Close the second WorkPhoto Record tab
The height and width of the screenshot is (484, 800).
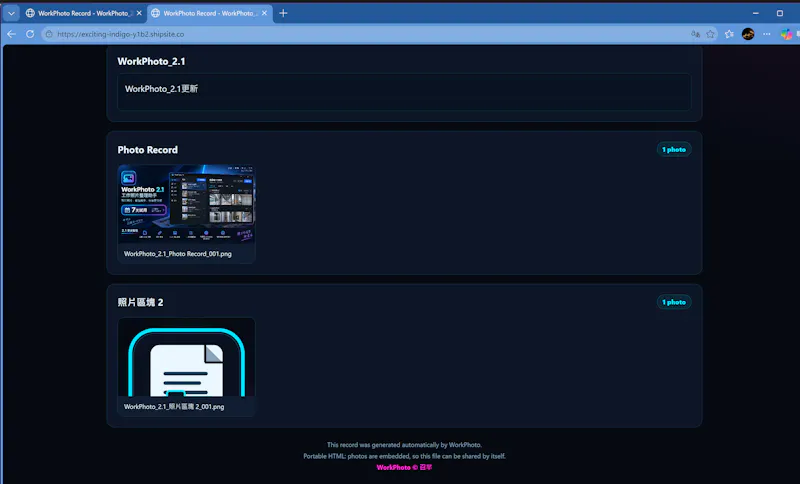264,13
